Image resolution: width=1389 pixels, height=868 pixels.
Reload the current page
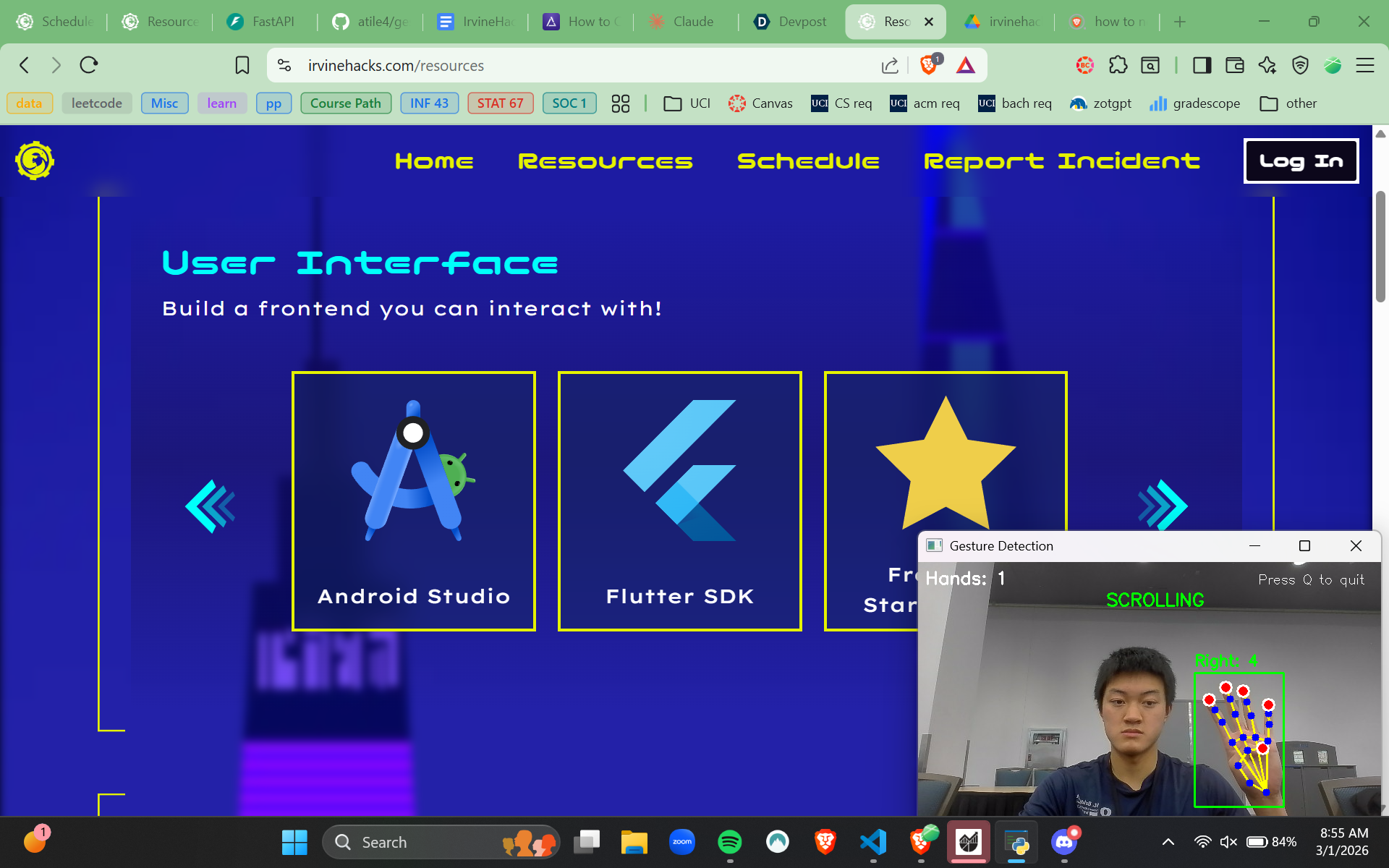(x=89, y=65)
